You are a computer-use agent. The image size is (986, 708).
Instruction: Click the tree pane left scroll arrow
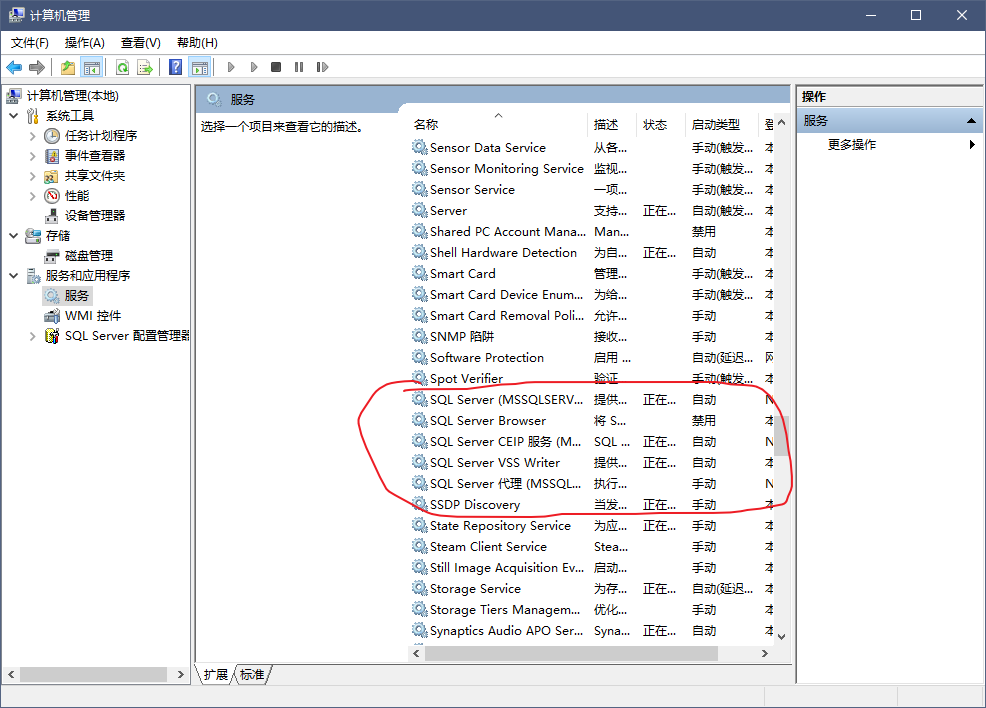11,675
